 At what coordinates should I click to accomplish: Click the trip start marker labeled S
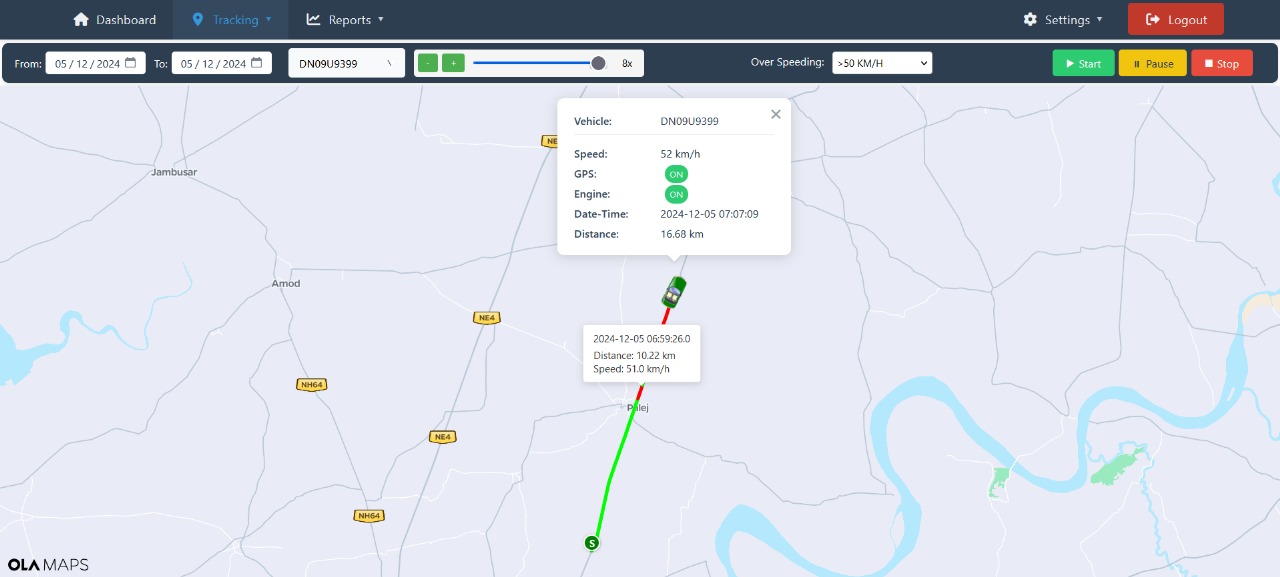590,543
